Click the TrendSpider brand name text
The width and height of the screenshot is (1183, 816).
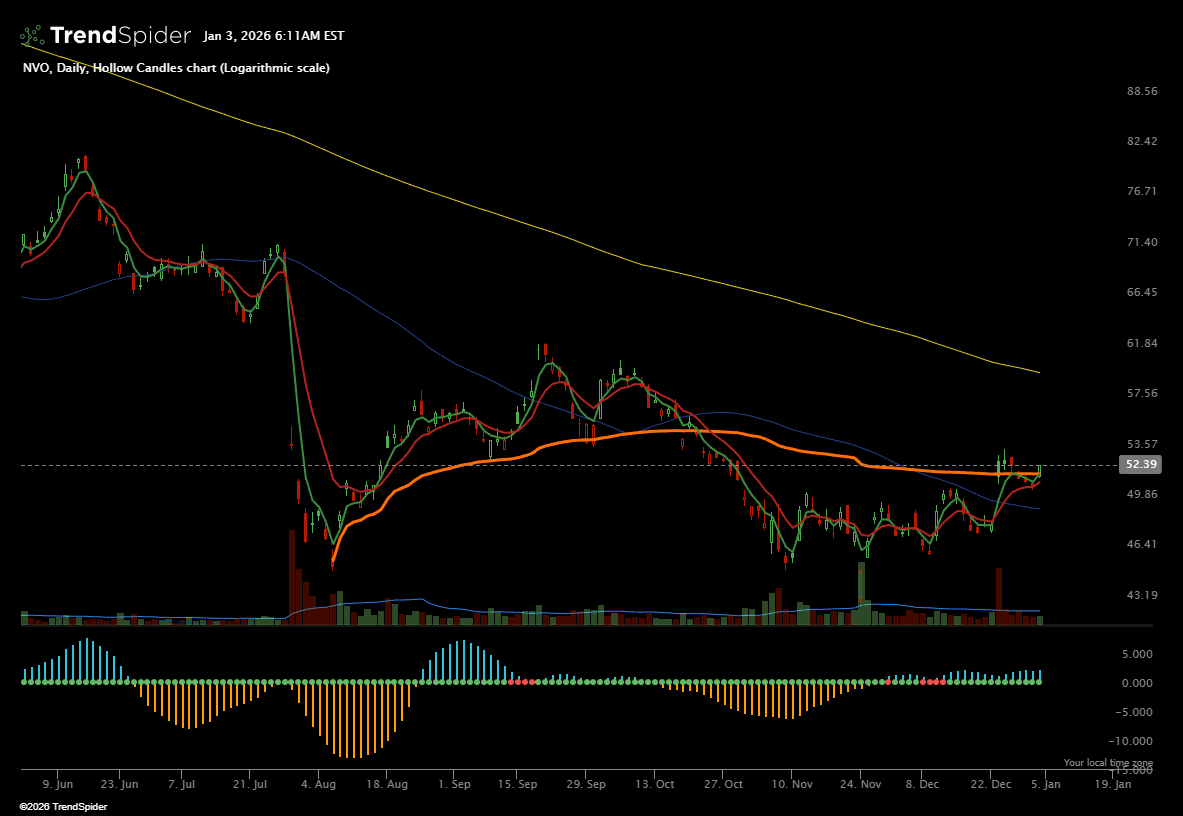coord(119,36)
